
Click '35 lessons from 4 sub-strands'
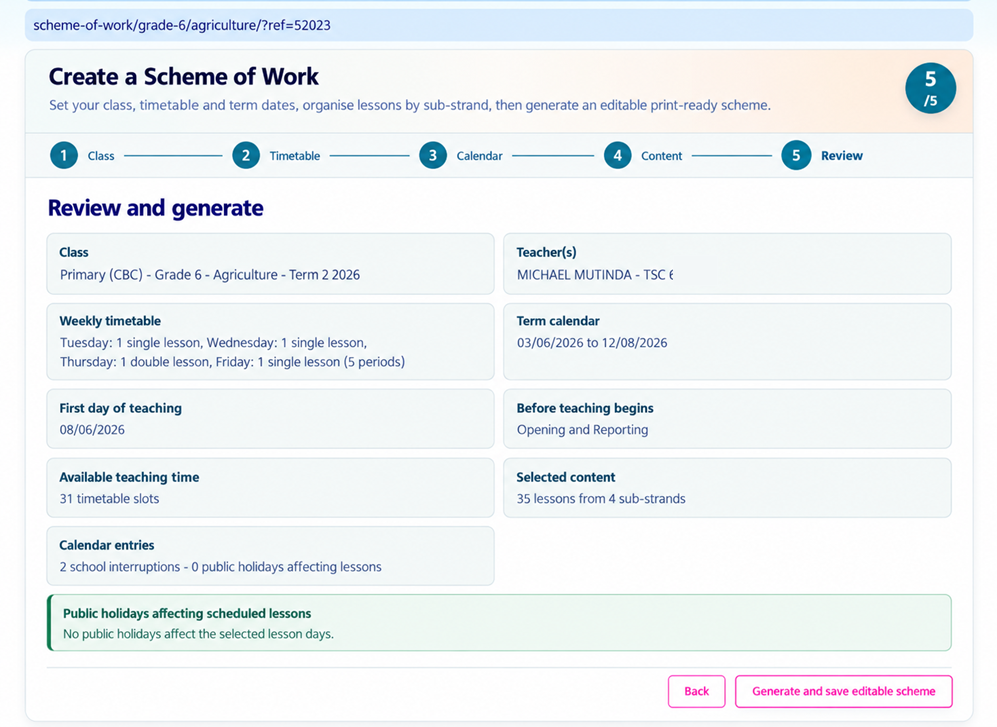click(x=601, y=499)
